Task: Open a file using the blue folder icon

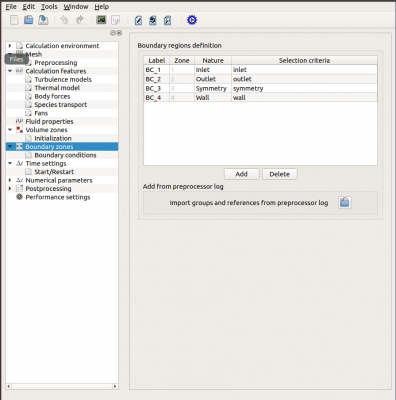Action: click(x=29, y=20)
